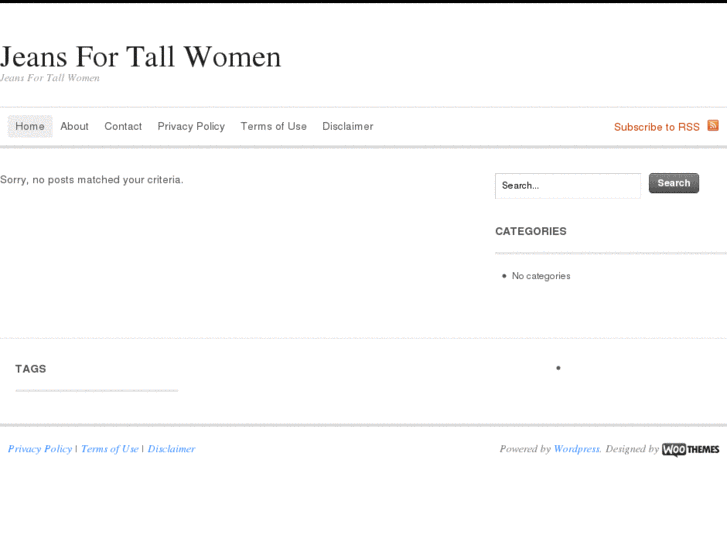Open the Contact menu item
This screenshot has height=545, width=727.
(123, 126)
